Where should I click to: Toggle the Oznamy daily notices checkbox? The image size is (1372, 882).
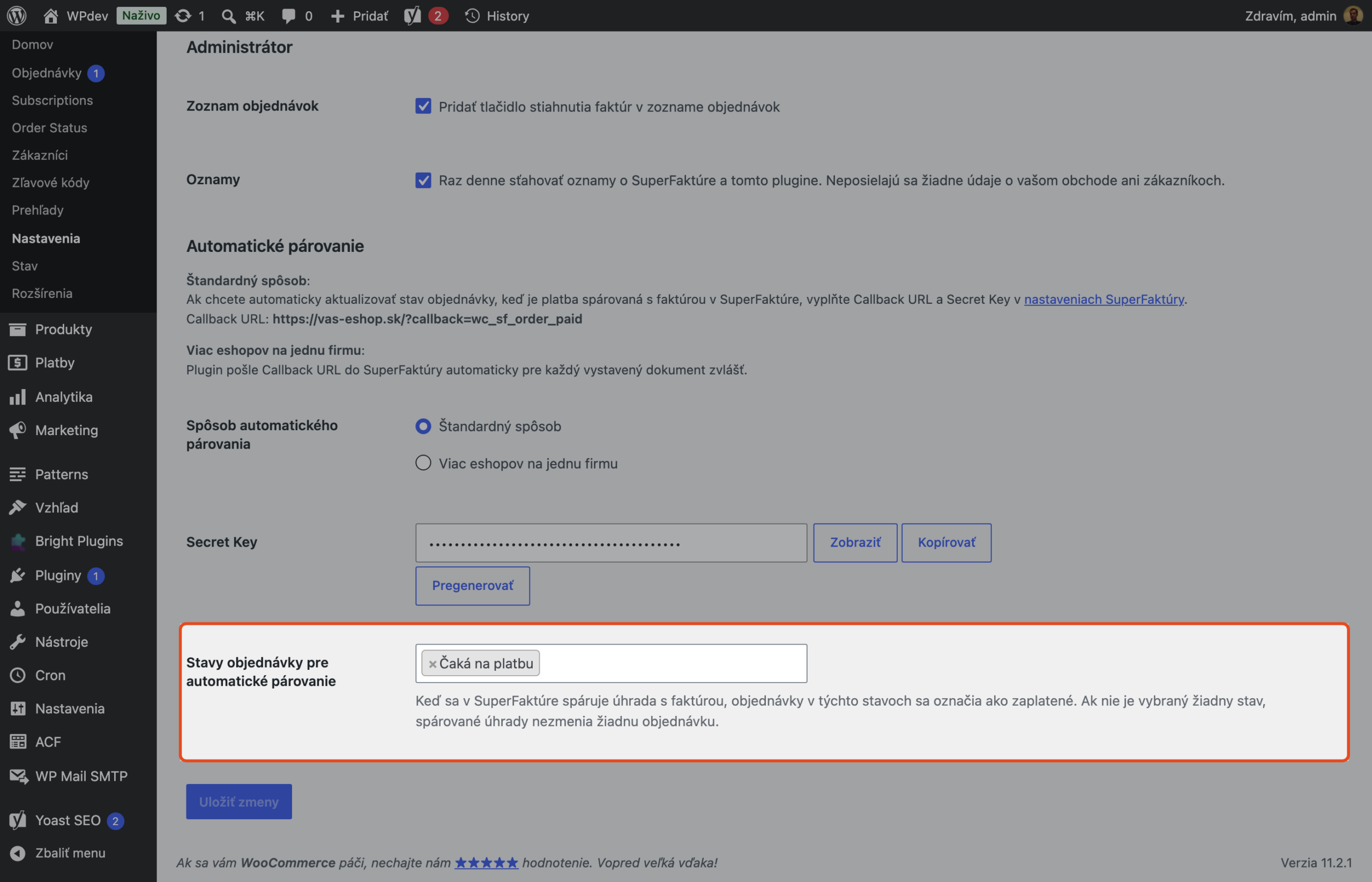coord(423,180)
